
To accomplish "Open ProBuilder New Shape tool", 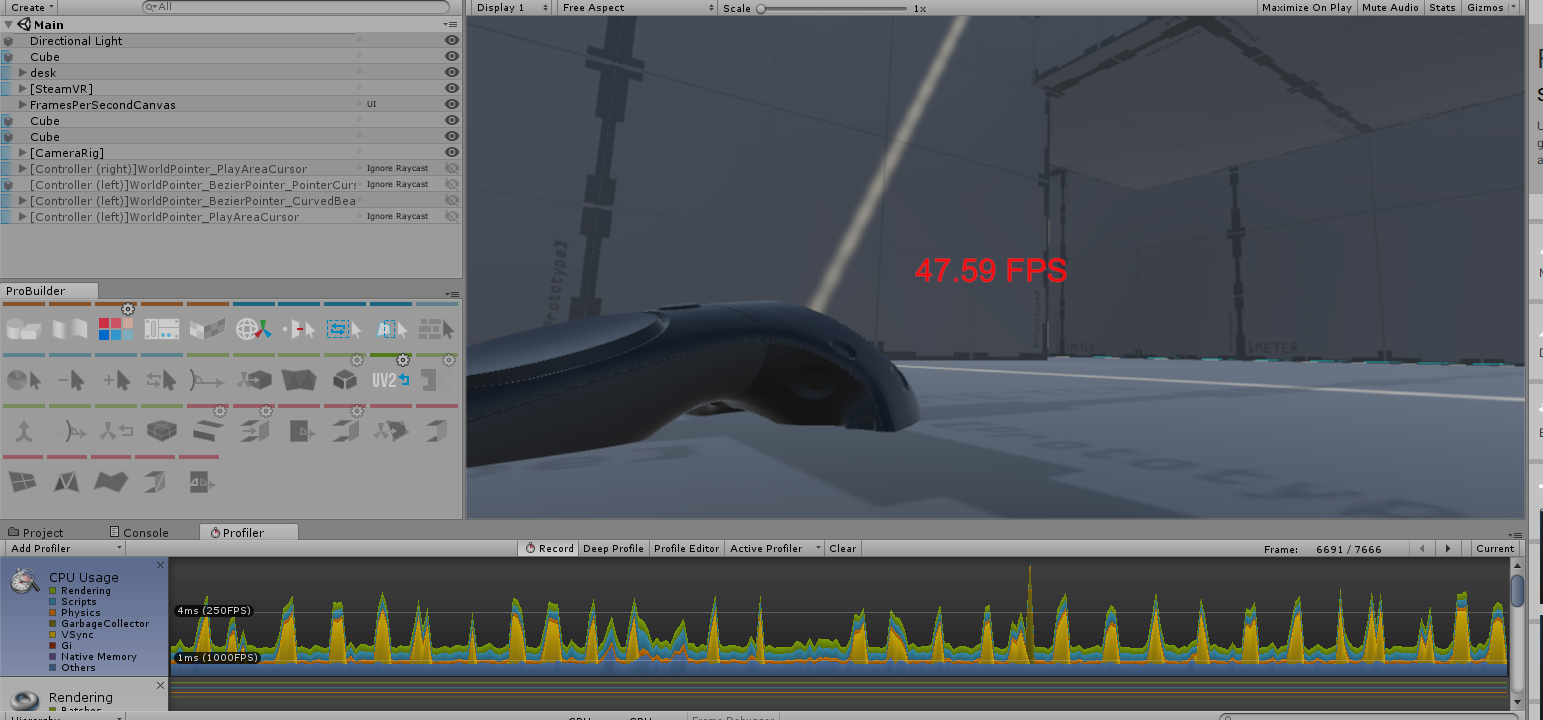I will pyautogui.click(x=23, y=329).
